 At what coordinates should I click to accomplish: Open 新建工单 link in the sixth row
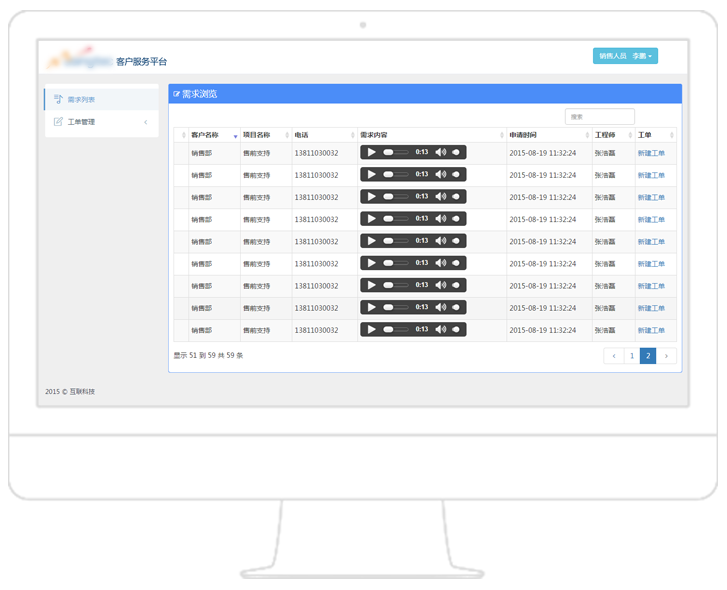click(x=651, y=264)
